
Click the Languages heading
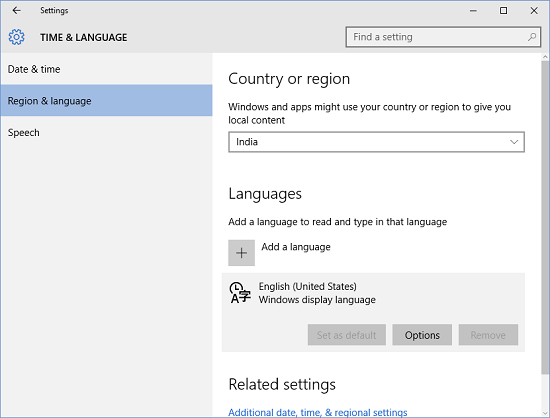click(265, 194)
